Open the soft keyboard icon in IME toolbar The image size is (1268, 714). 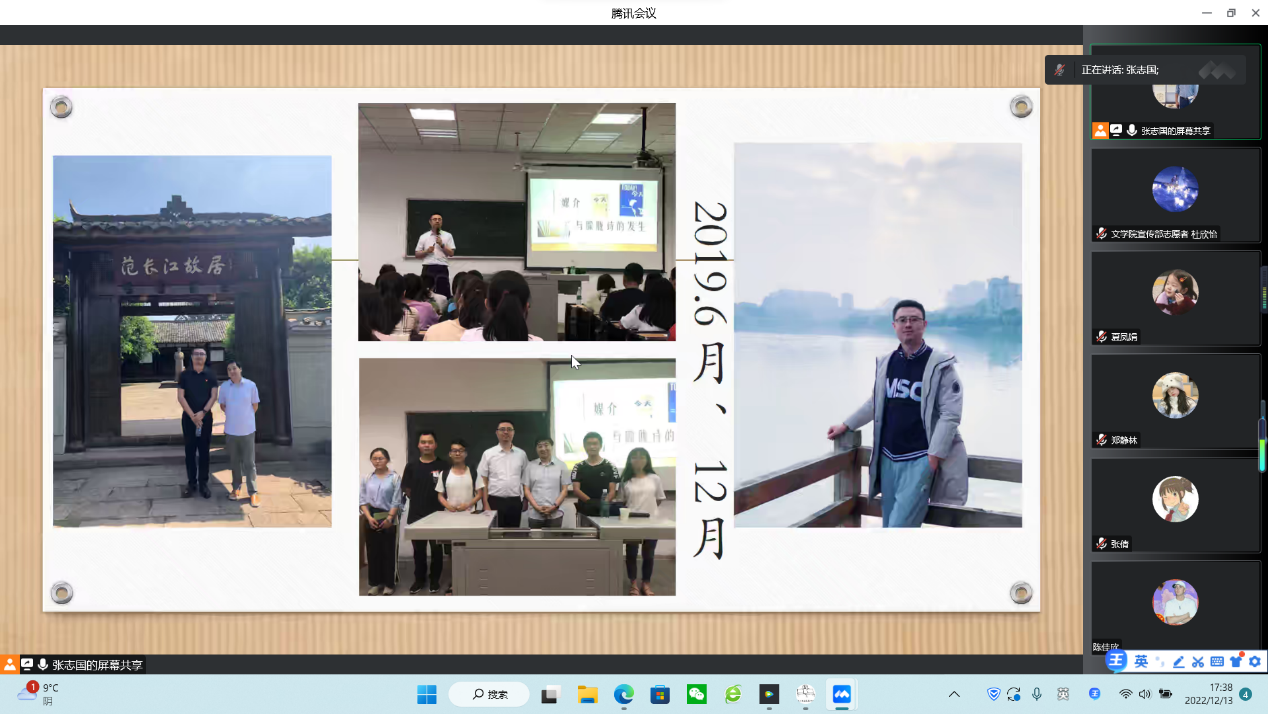click(1217, 662)
